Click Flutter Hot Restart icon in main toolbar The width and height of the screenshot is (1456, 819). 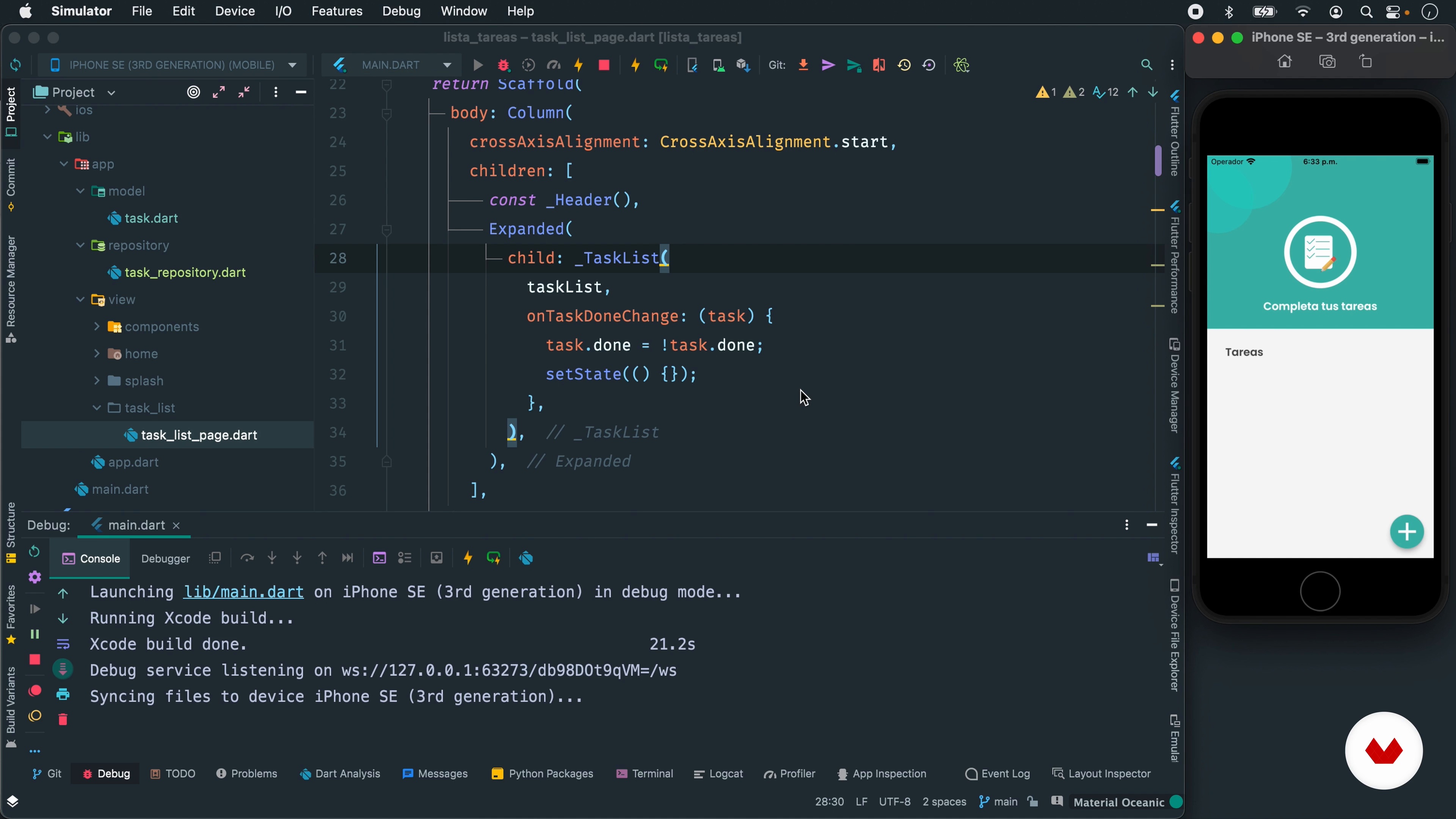[x=661, y=65]
